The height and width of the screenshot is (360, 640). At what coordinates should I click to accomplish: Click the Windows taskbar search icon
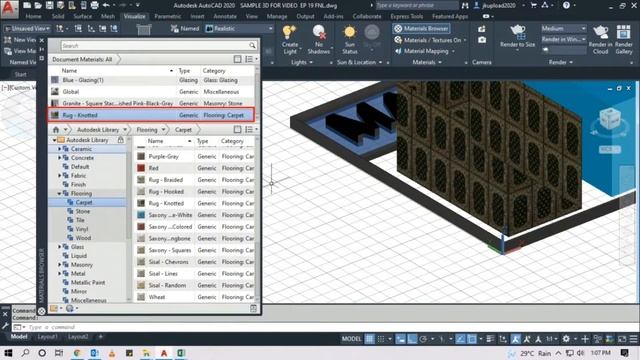point(25,353)
